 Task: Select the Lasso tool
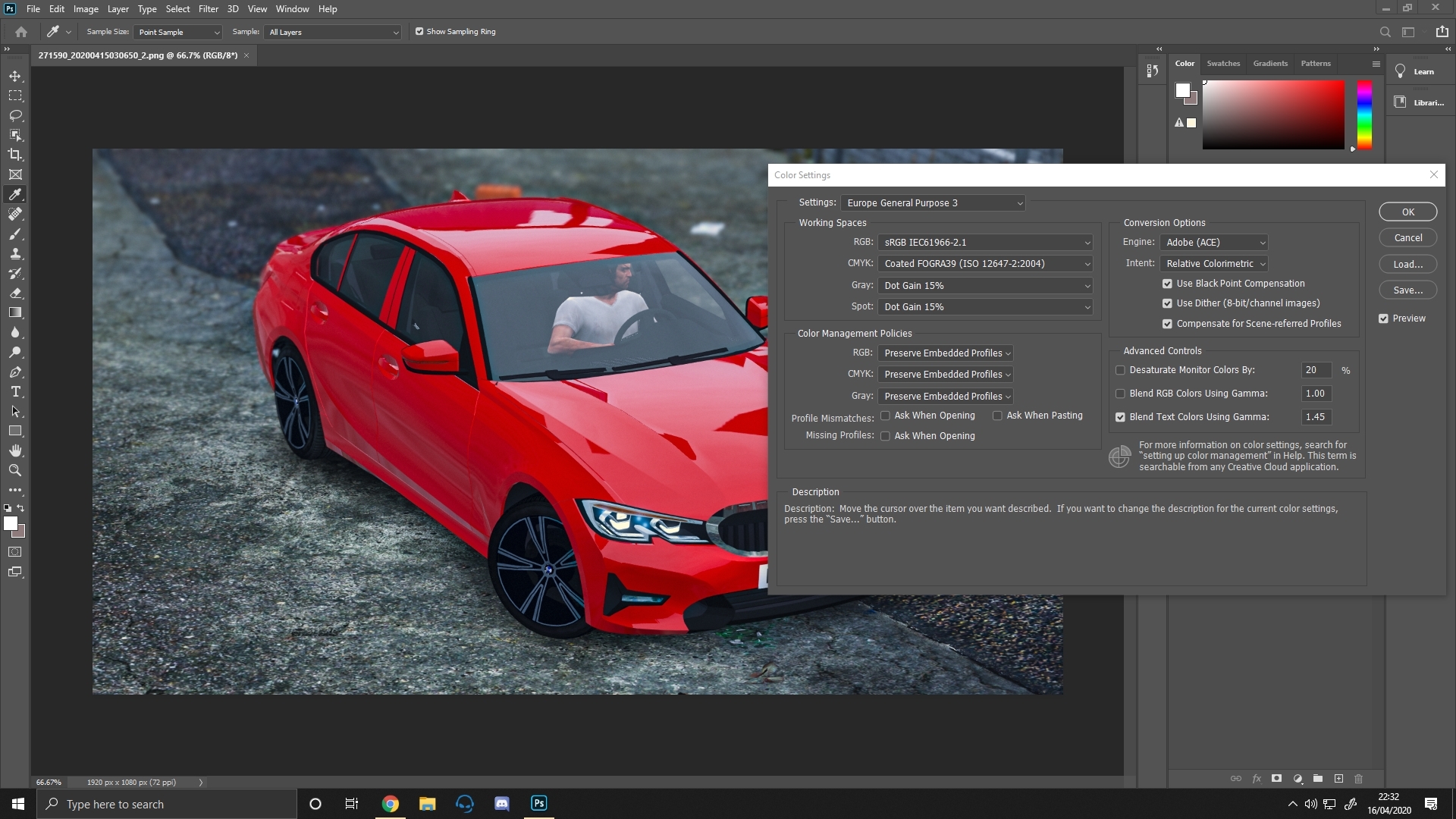coord(15,116)
